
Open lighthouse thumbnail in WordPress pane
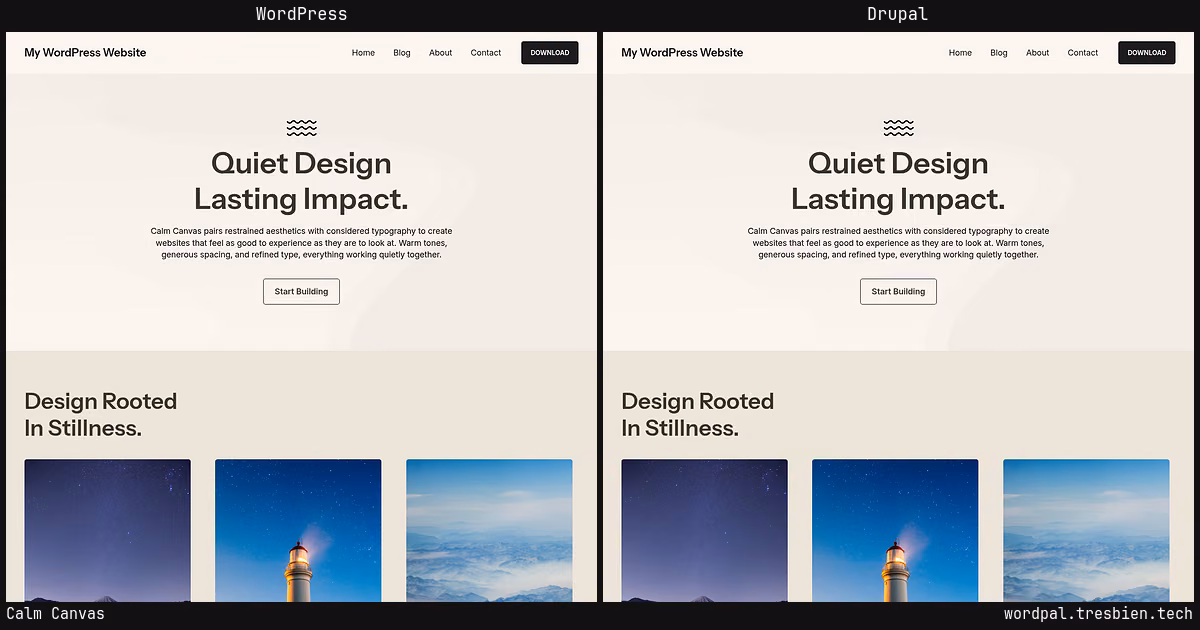[x=298, y=530]
